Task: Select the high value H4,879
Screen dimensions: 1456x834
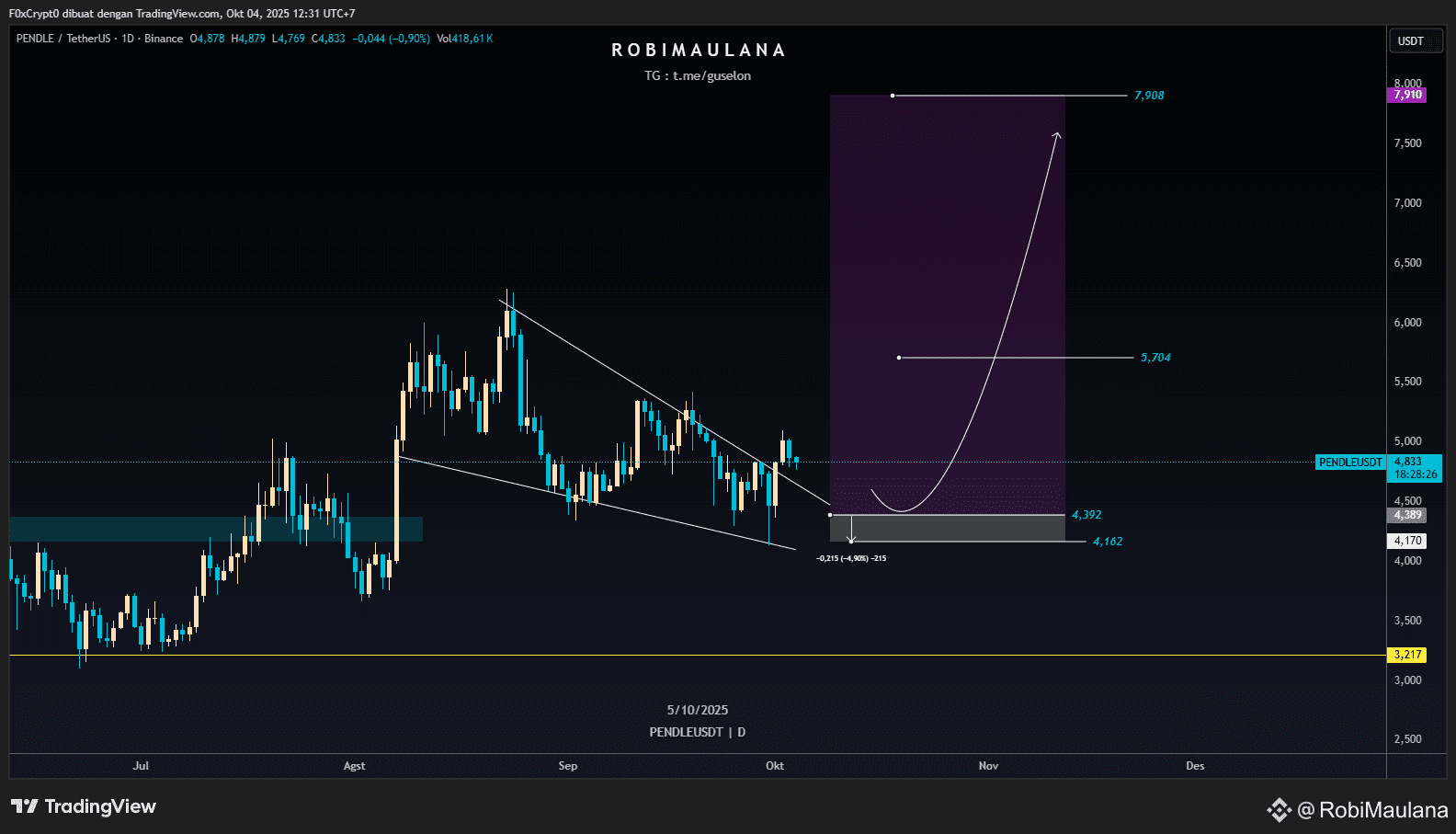Action: 248,39
